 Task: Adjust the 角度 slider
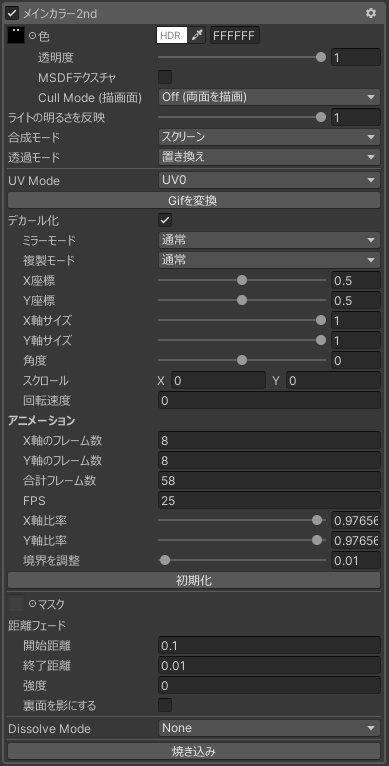[x=242, y=361]
